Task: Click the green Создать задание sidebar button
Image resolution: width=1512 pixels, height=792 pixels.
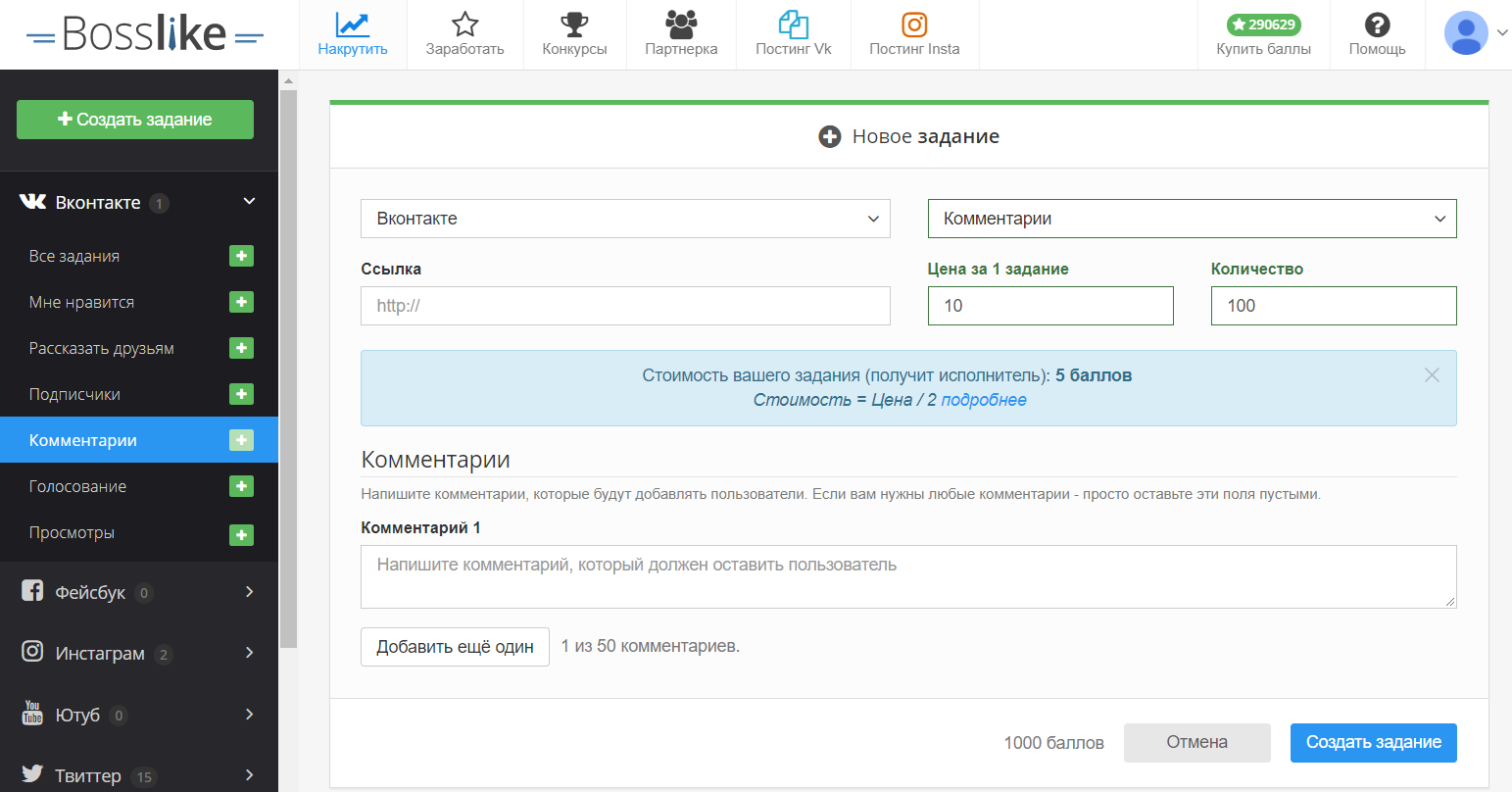Action: point(135,120)
